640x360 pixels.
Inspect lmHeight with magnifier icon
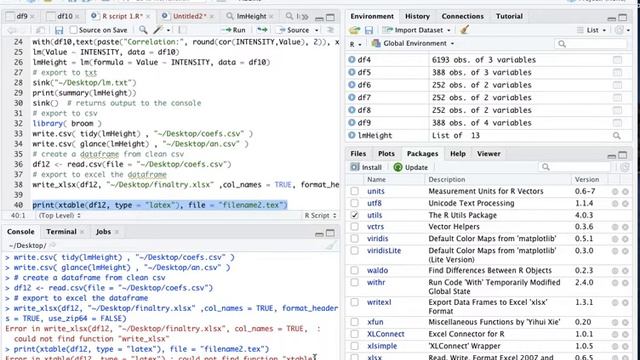617,136
